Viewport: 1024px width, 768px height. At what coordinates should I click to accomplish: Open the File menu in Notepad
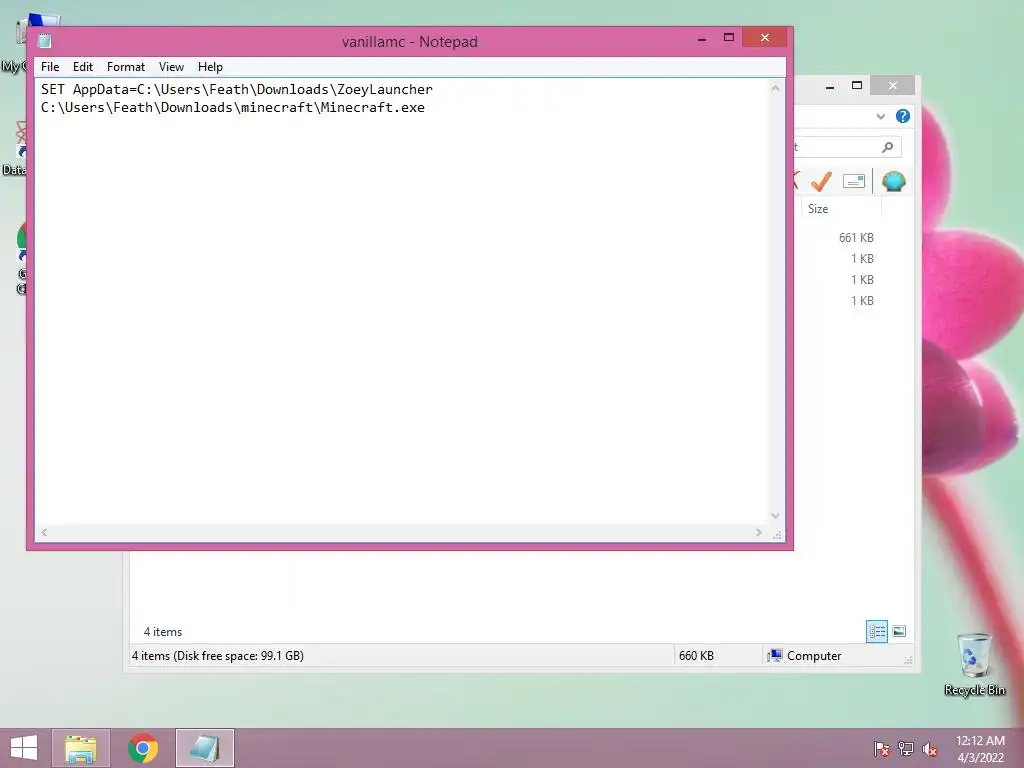(50, 67)
